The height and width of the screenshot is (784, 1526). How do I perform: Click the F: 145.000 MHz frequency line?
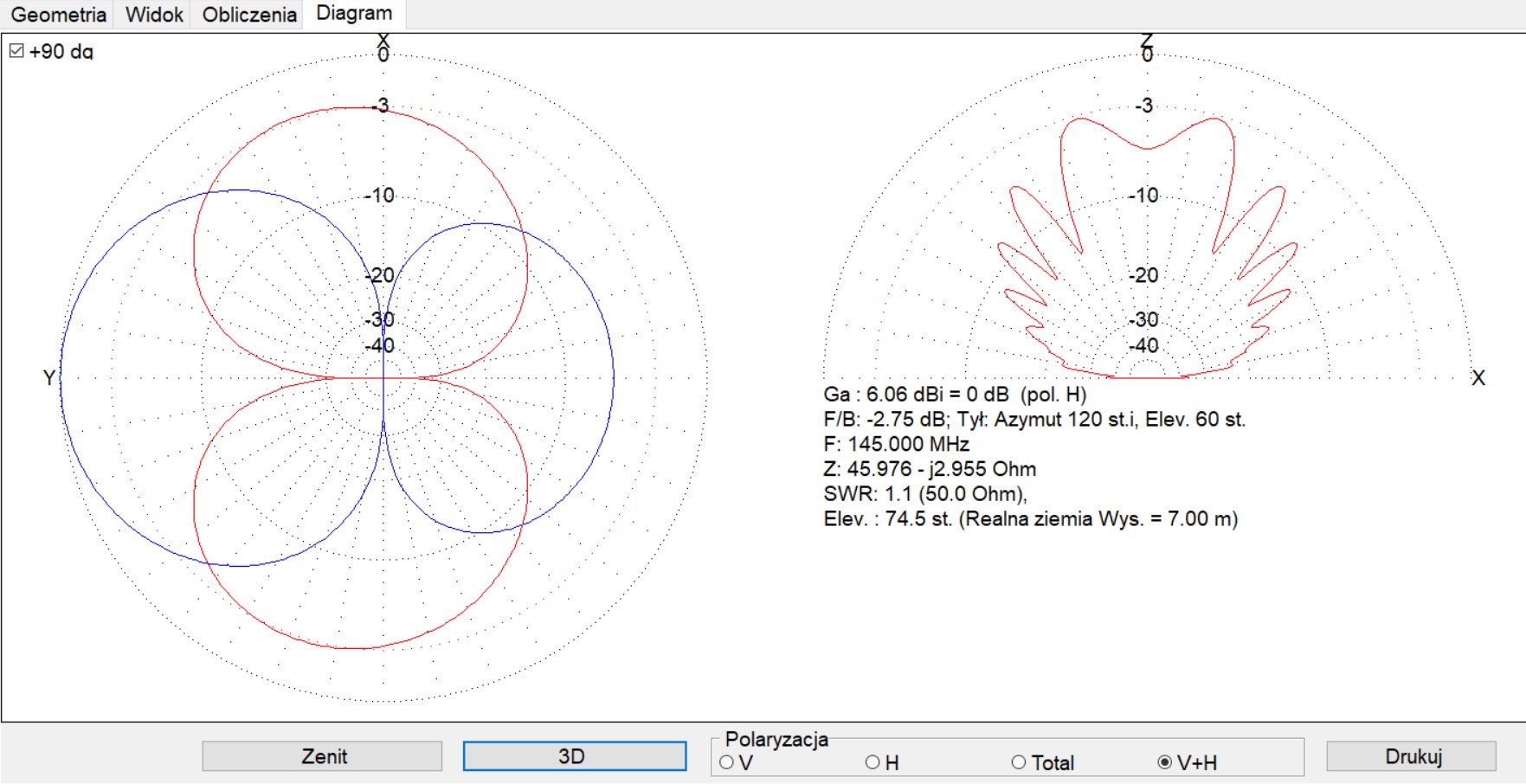point(896,445)
